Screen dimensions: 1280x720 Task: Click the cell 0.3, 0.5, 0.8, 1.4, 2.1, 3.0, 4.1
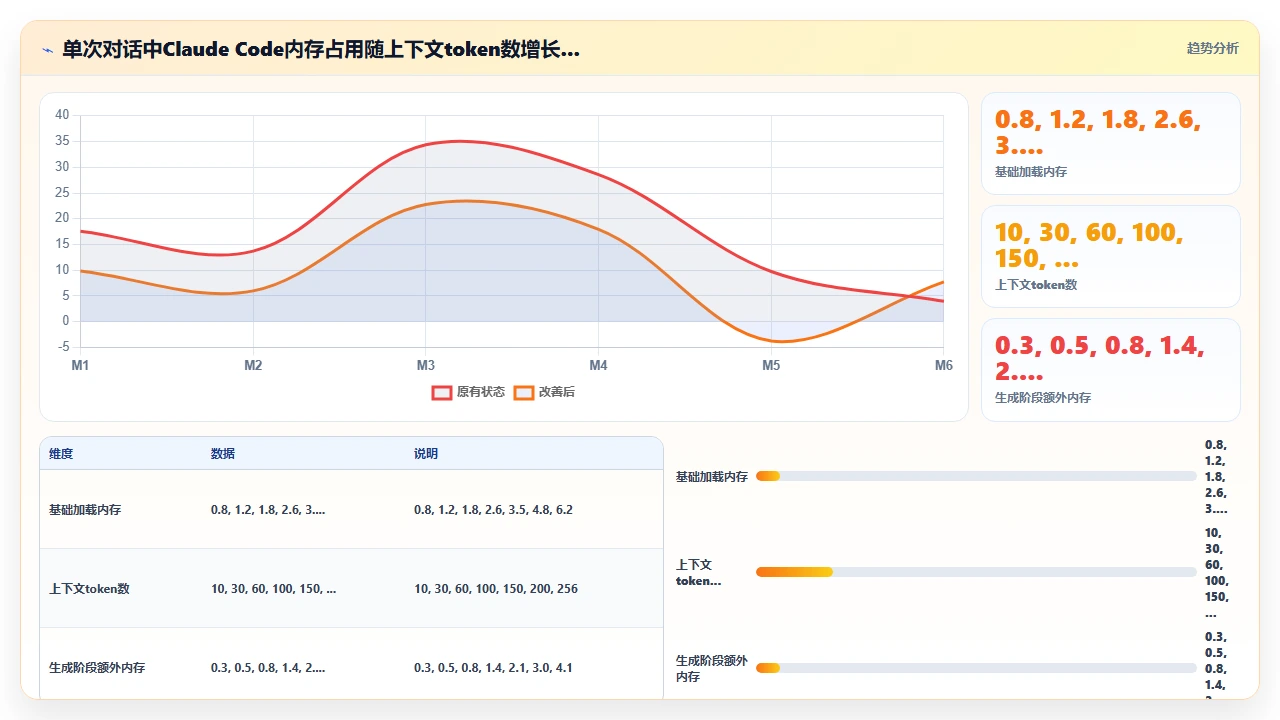(494, 668)
